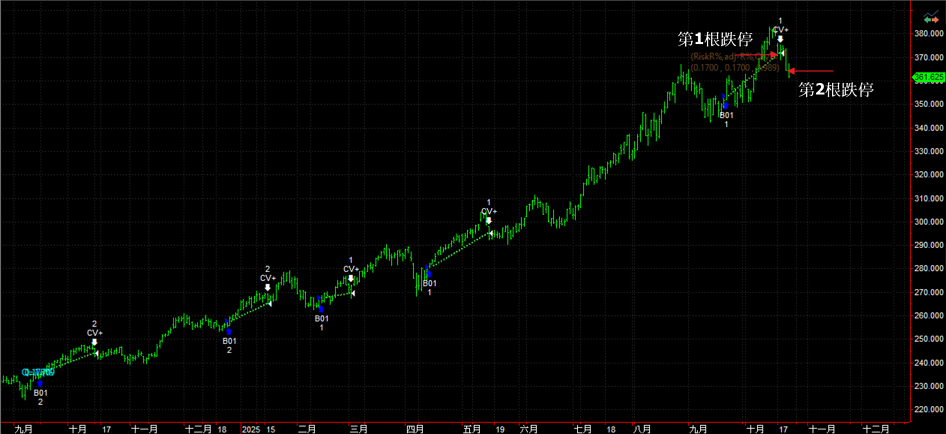This screenshot has width=946, height=434.
Task: Click the 五月 label on time axis
Action: pyautogui.click(x=472, y=429)
